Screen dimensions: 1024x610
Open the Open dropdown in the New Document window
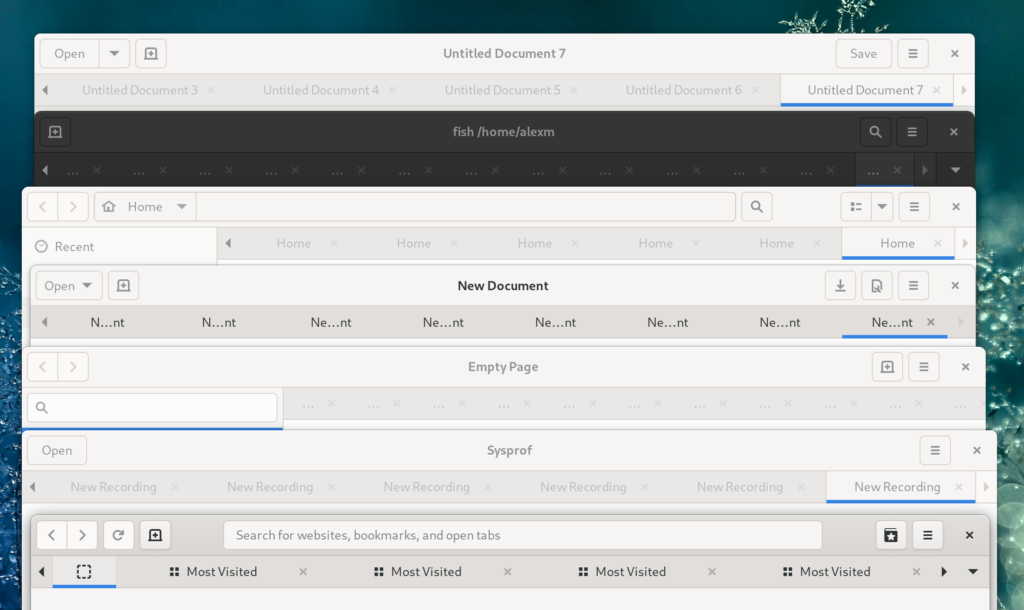[69, 285]
